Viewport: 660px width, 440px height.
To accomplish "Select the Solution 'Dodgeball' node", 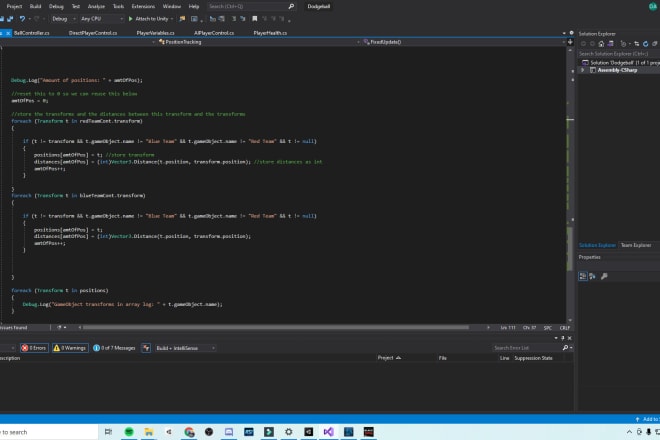I will tap(620, 63).
